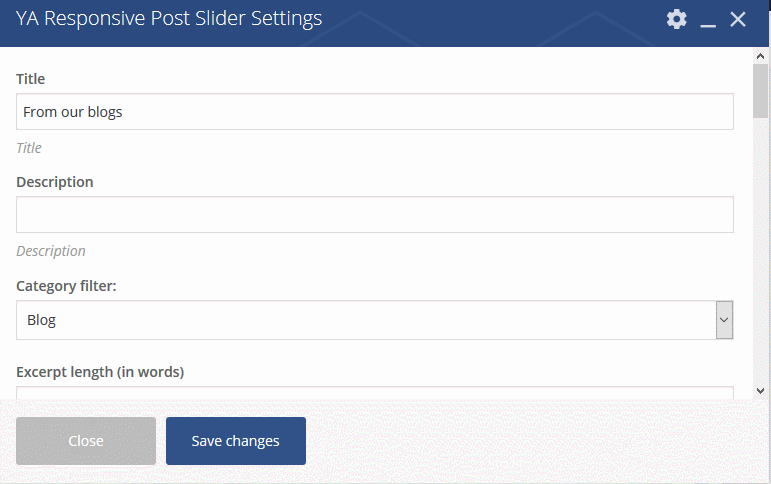Focus the Title field containing From our blogs
Viewport: 771px width, 484px height.
click(x=375, y=112)
